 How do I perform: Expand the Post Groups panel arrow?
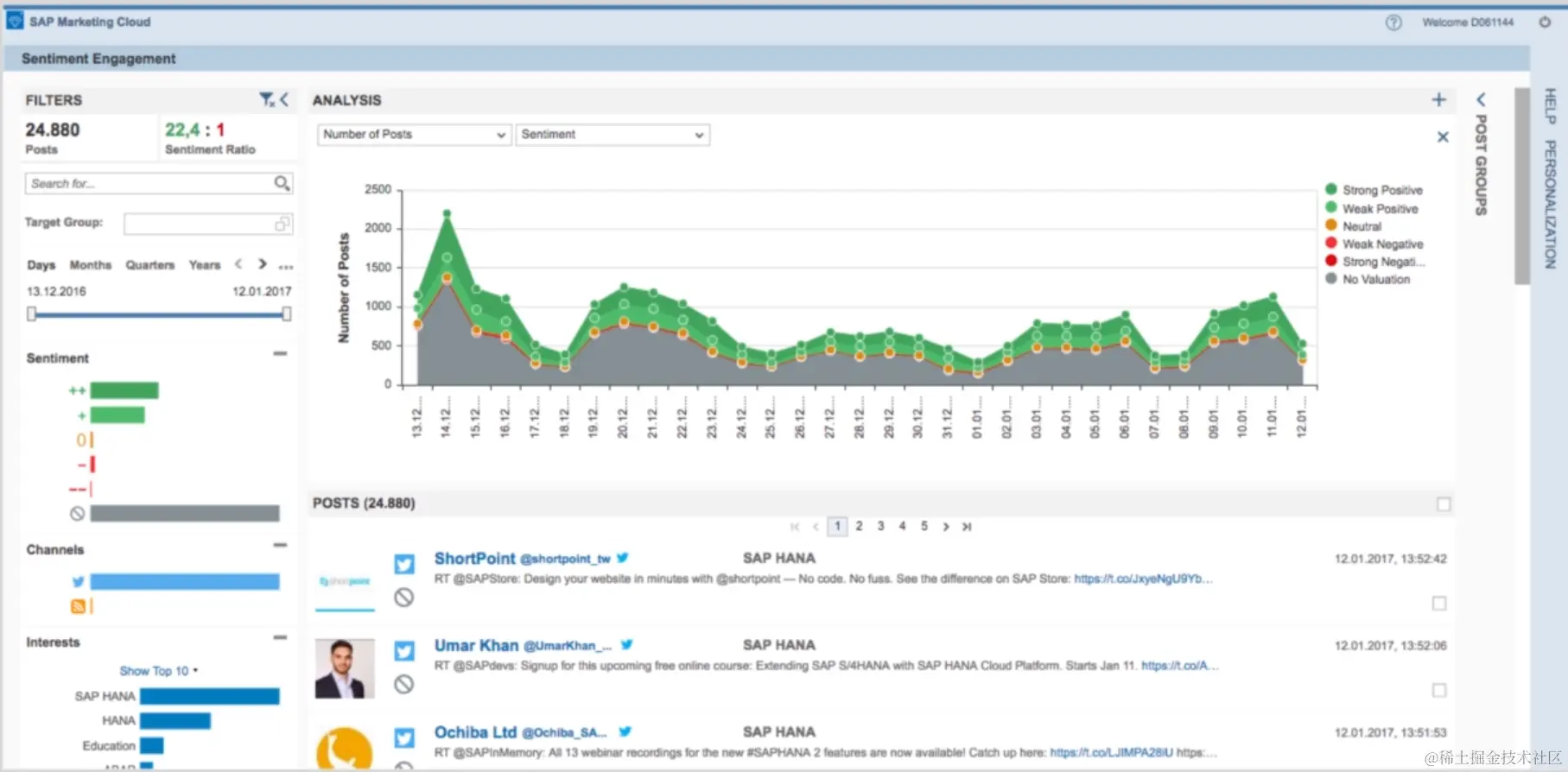1481,99
